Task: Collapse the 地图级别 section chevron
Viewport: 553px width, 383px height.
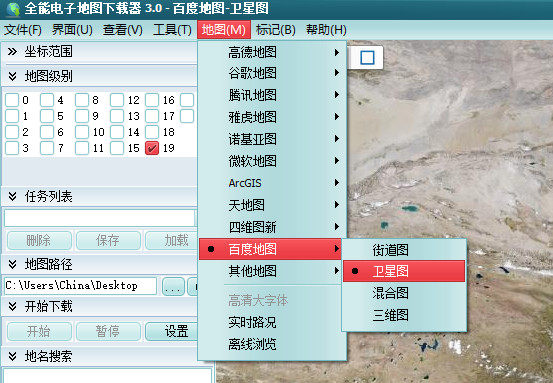Action: [12, 76]
